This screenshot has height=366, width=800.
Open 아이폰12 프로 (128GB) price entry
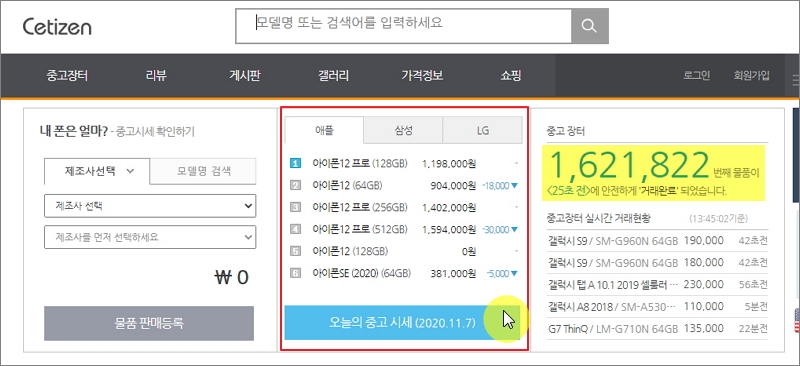pos(360,164)
